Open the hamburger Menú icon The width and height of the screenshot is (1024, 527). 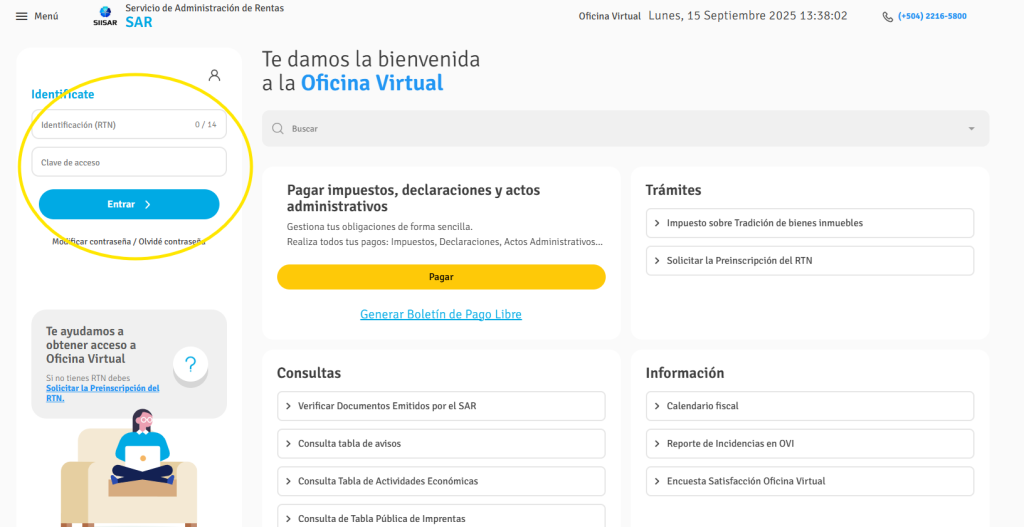(22, 16)
